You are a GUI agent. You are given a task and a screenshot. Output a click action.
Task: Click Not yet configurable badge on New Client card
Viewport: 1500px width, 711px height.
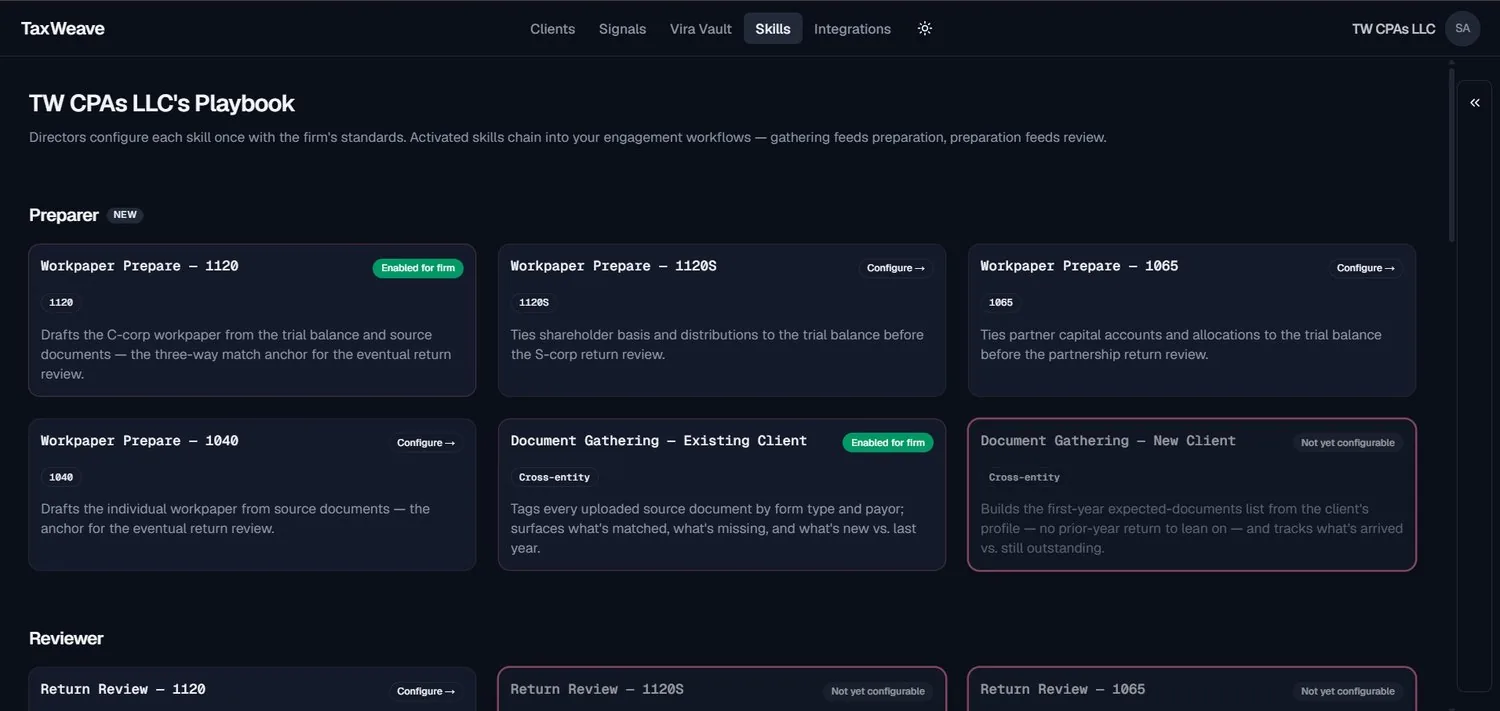[1347, 443]
